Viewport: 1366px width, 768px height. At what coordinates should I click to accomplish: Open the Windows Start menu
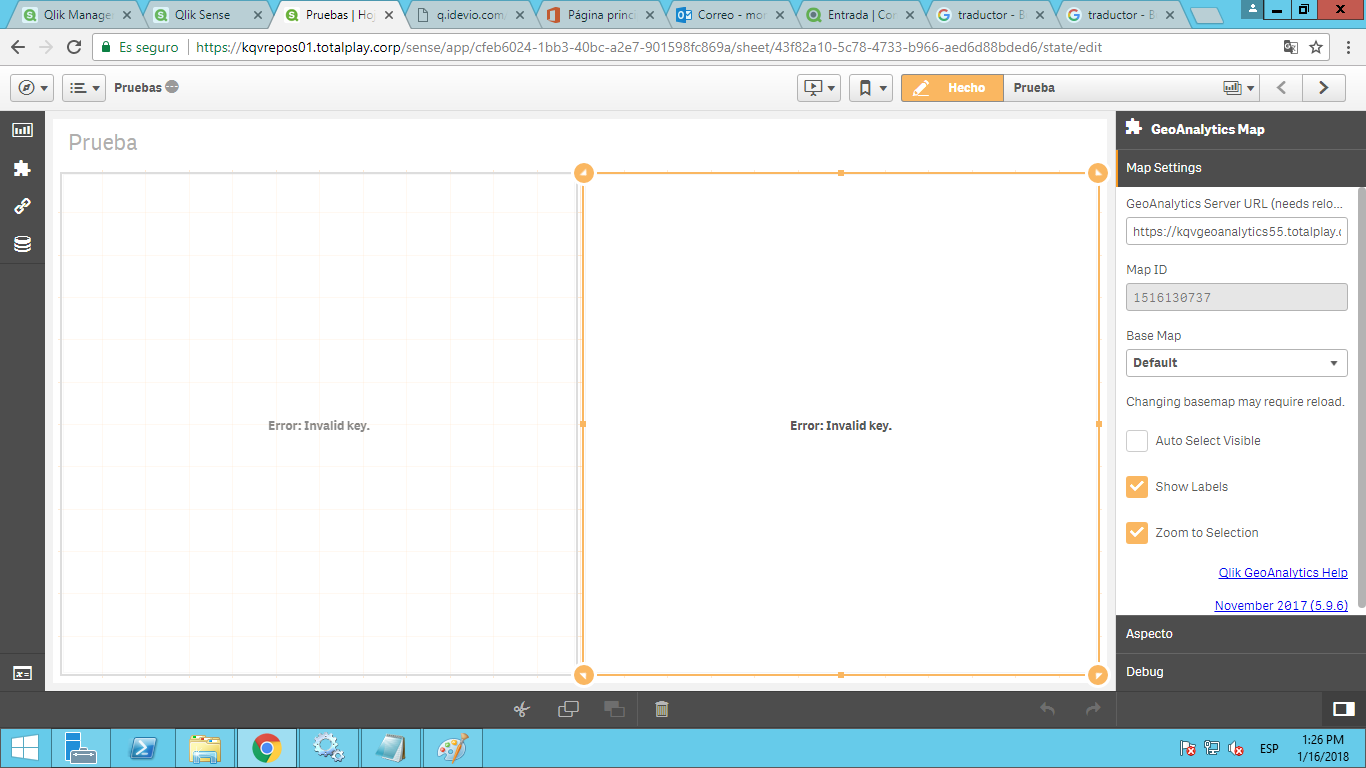click(25, 748)
